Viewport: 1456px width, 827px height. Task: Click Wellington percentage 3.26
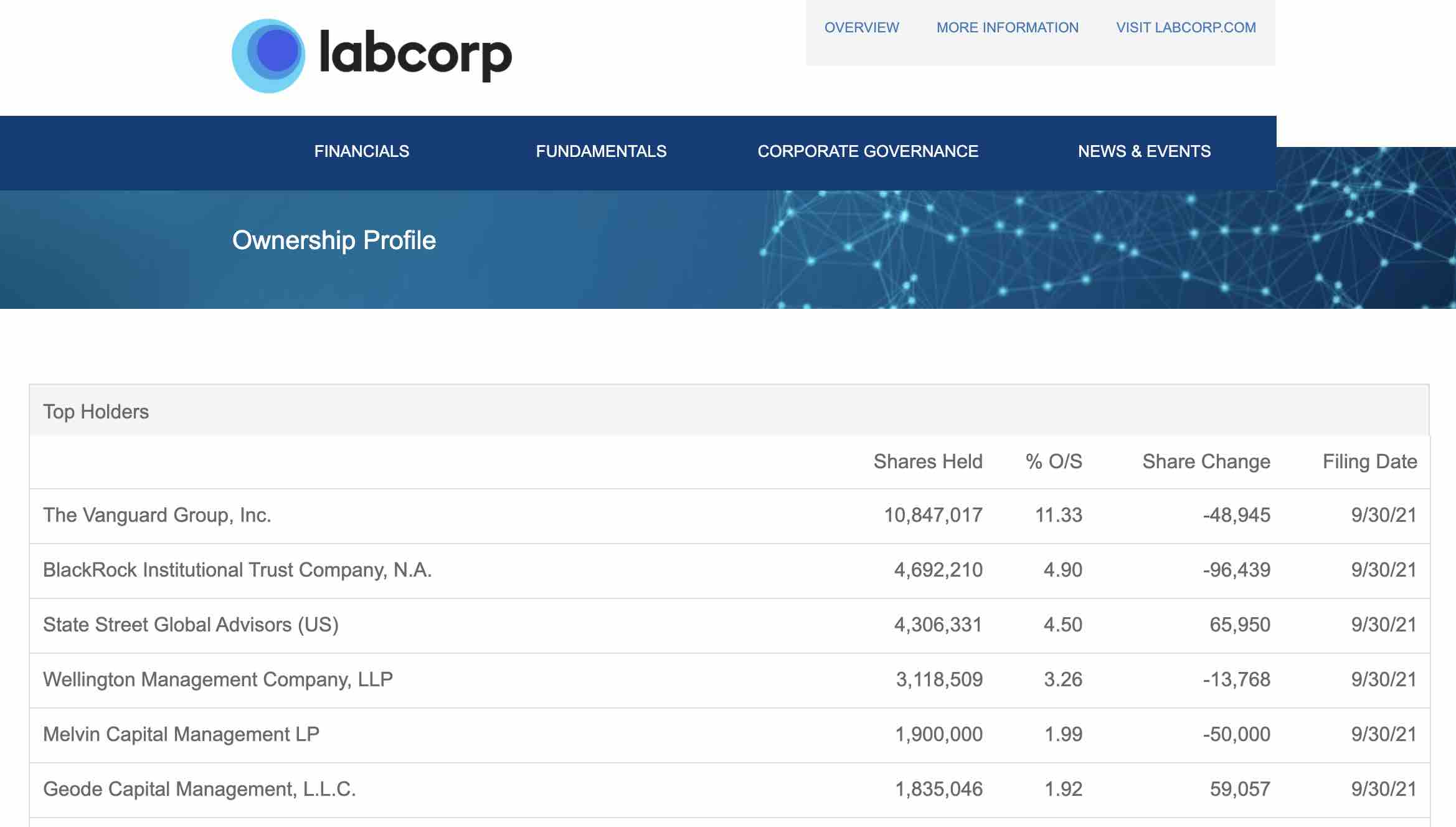tap(1063, 679)
